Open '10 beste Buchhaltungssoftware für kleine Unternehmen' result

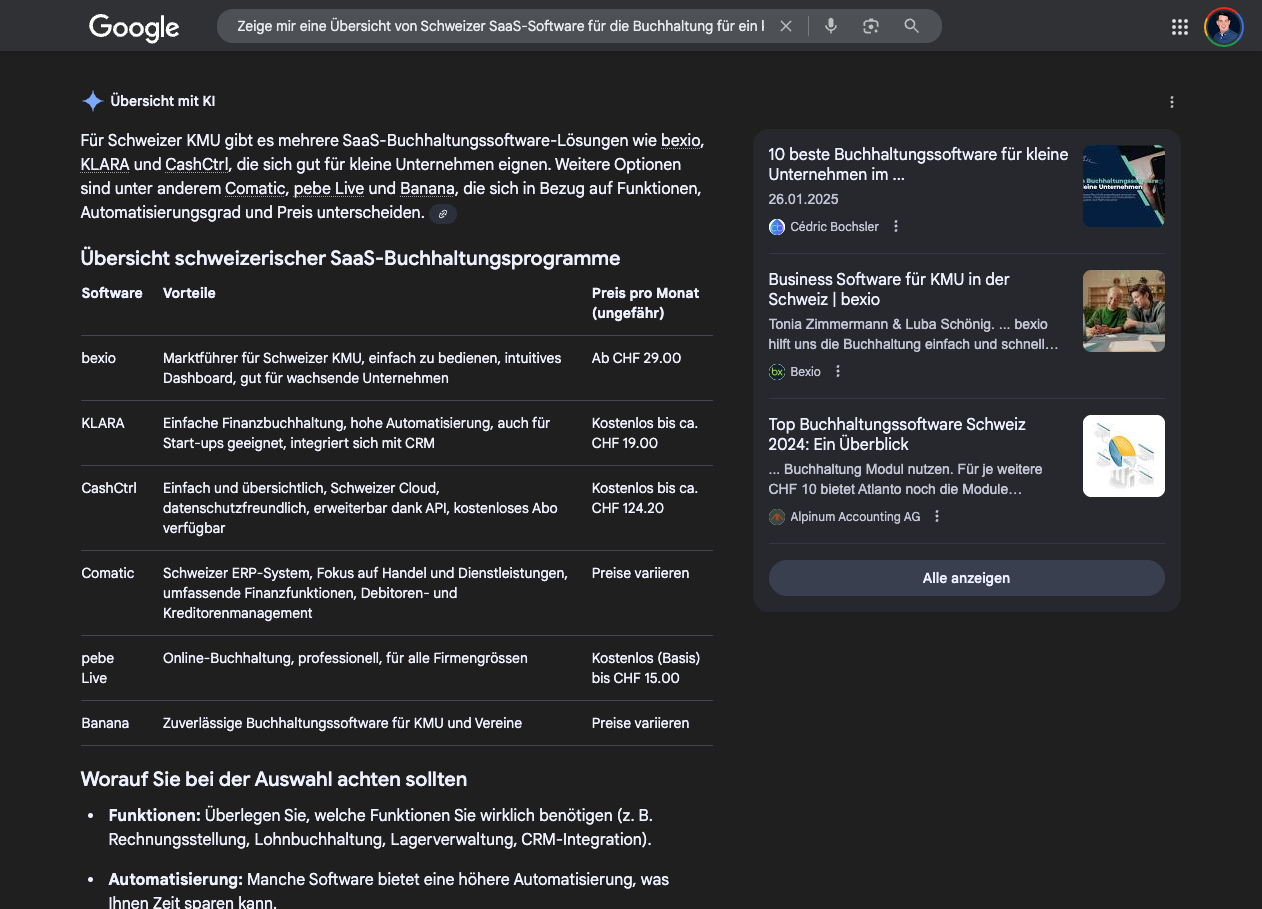pyautogui.click(x=918, y=164)
